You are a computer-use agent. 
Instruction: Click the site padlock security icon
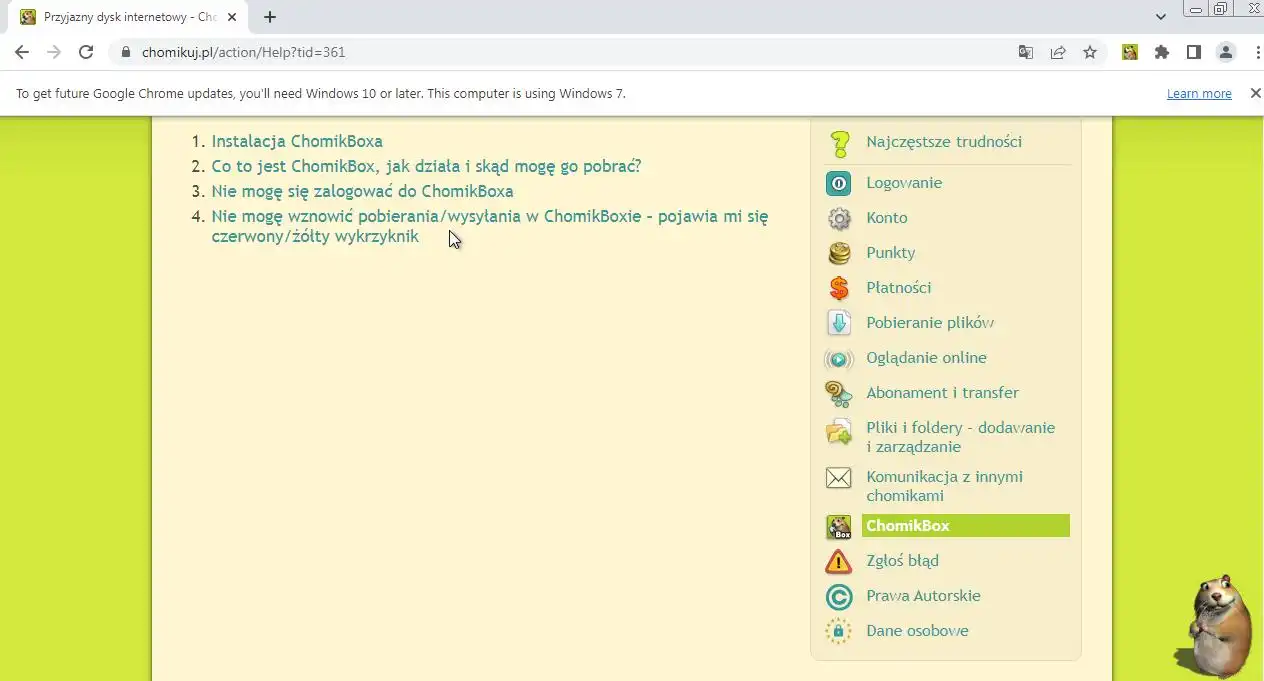click(x=126, y=52)
